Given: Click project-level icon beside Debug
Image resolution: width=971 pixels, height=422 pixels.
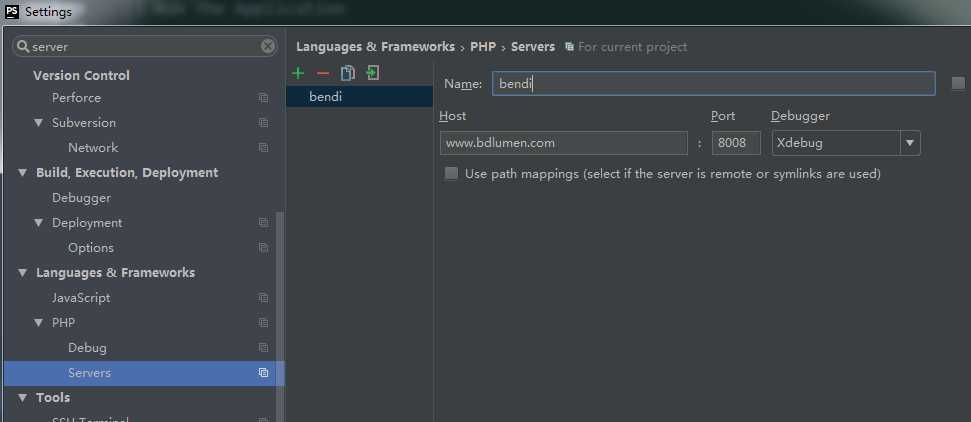Looking at the screenshot, I should (x=263, y=348).
